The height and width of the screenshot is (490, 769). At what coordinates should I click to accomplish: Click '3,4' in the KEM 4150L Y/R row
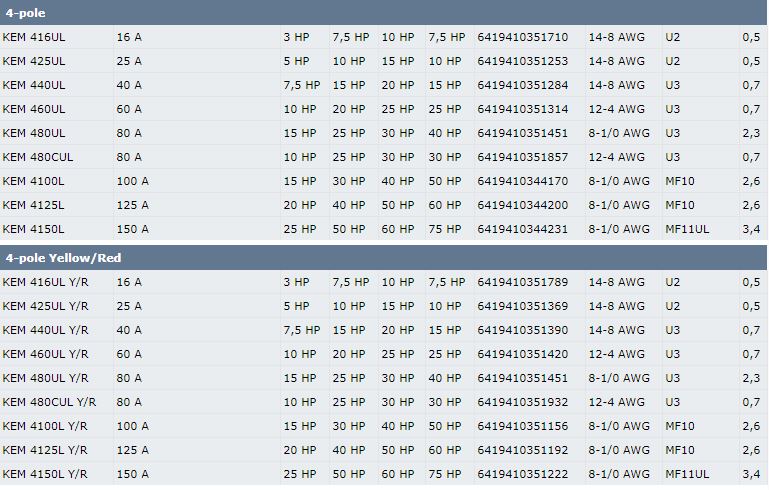click(751, 475)
